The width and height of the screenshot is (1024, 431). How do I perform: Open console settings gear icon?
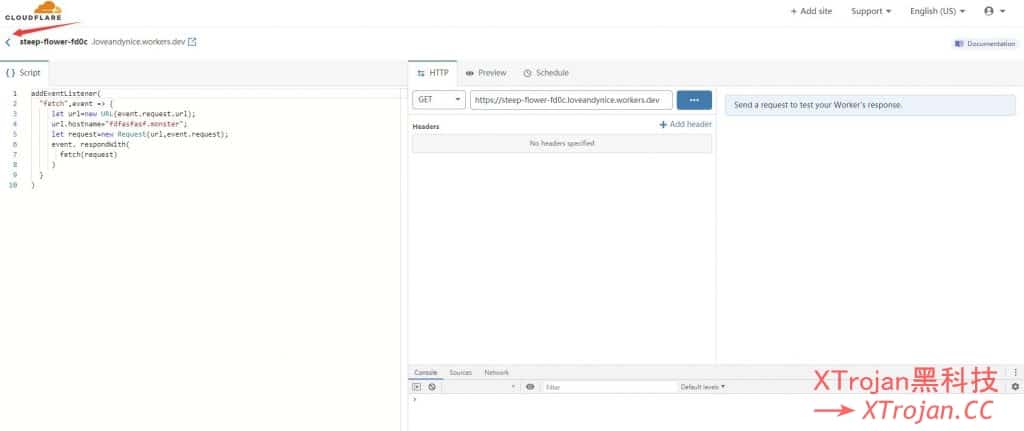[x=1015, y=386]
